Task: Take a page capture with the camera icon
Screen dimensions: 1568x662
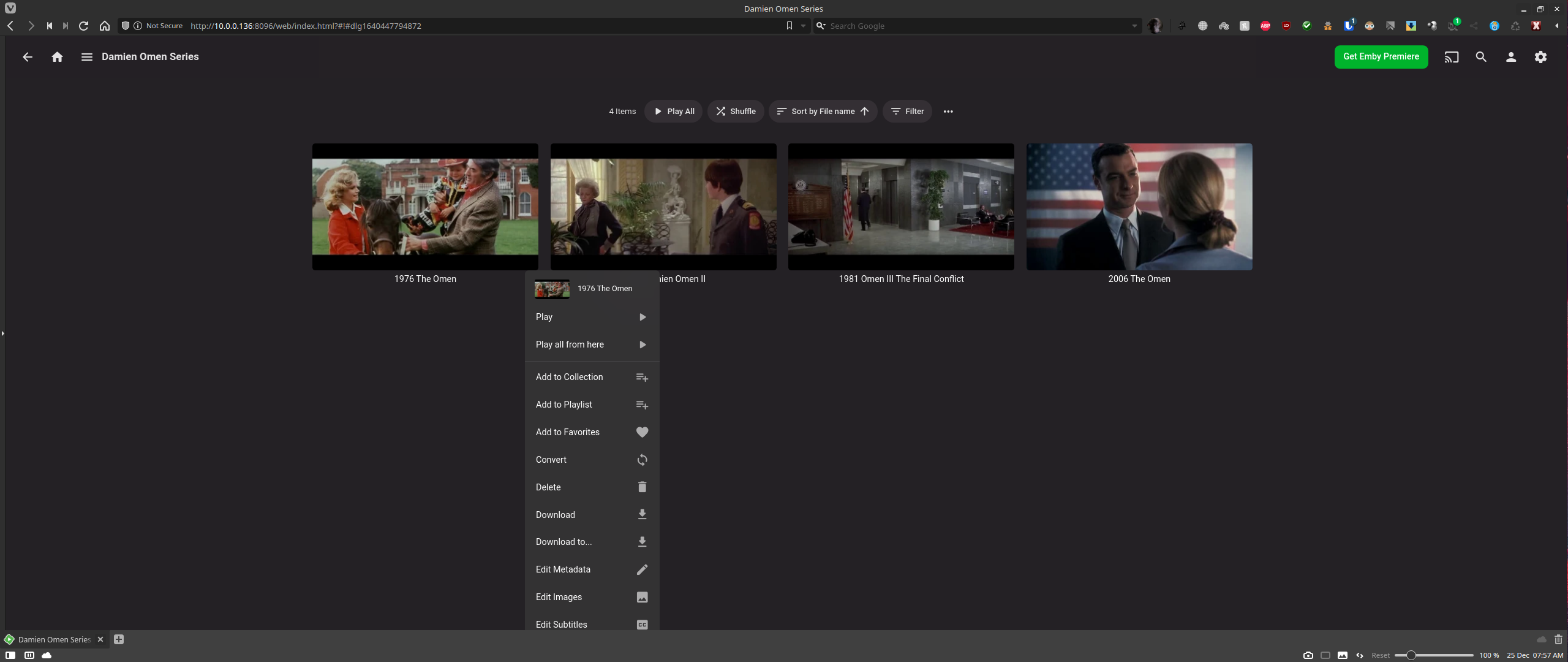Action: click(1309, 655)
